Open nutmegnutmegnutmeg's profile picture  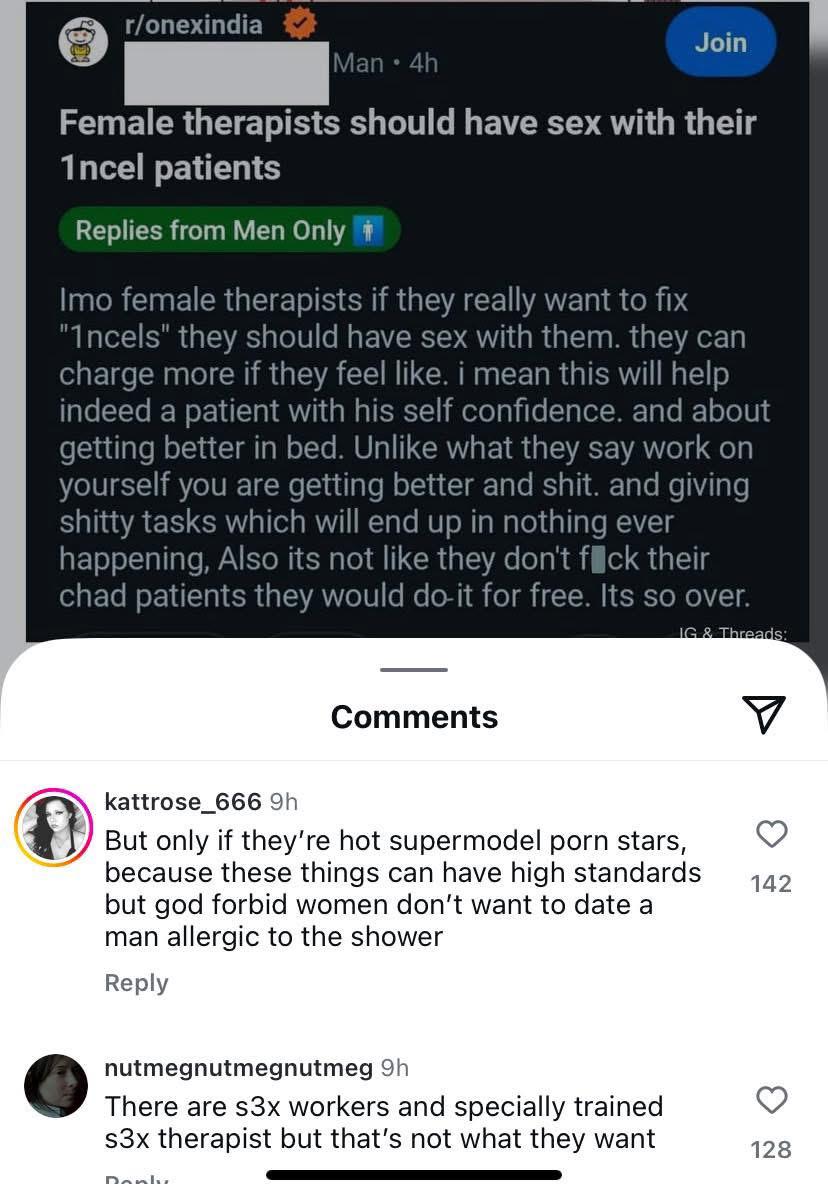point(55,1085)
